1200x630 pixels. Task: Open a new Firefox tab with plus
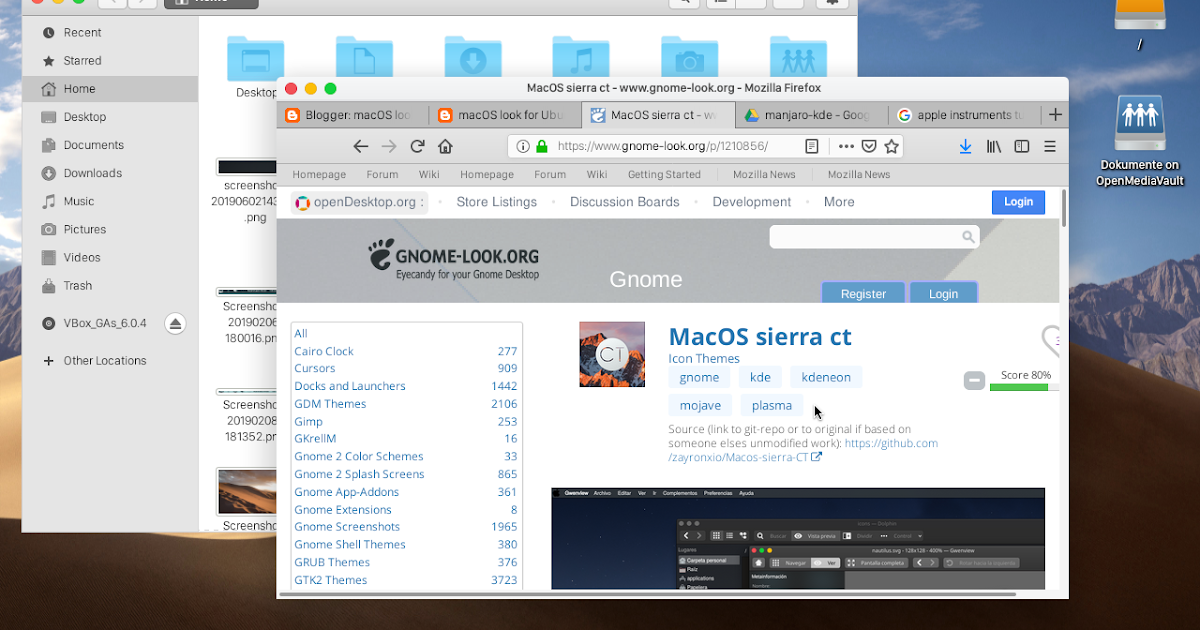click(x=1055, y=115)
